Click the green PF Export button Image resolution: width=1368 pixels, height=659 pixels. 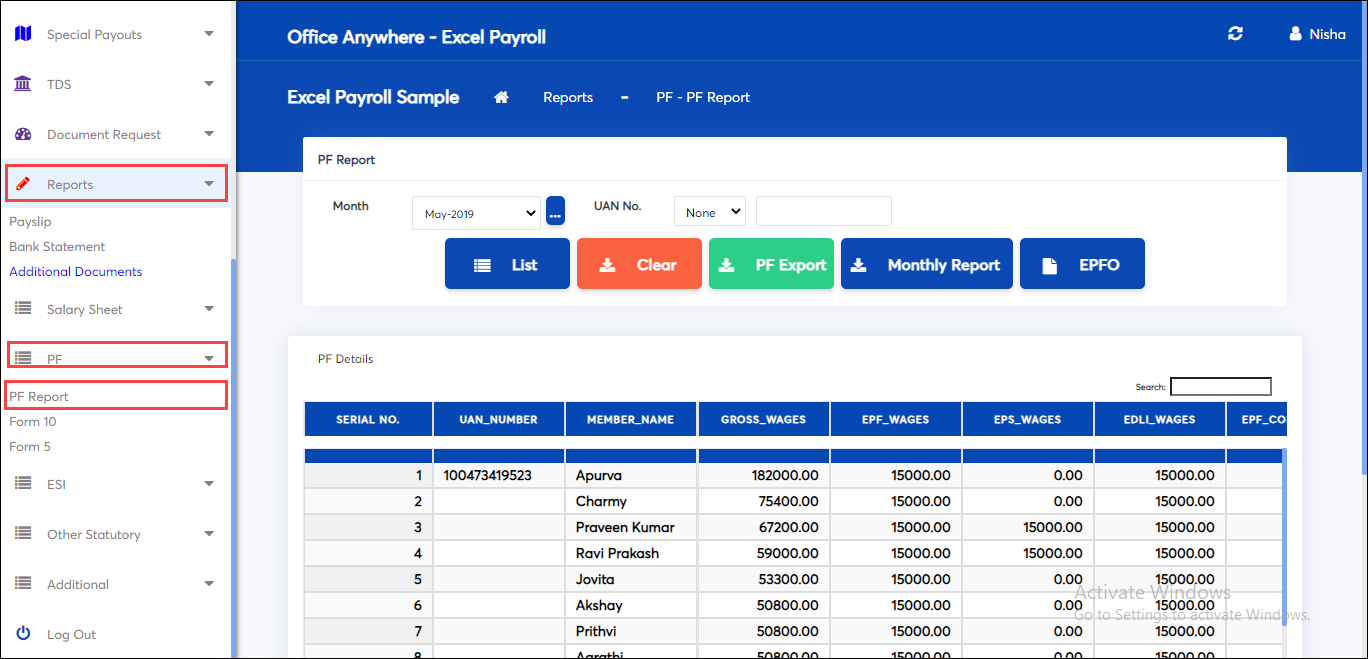pos(771,264)
